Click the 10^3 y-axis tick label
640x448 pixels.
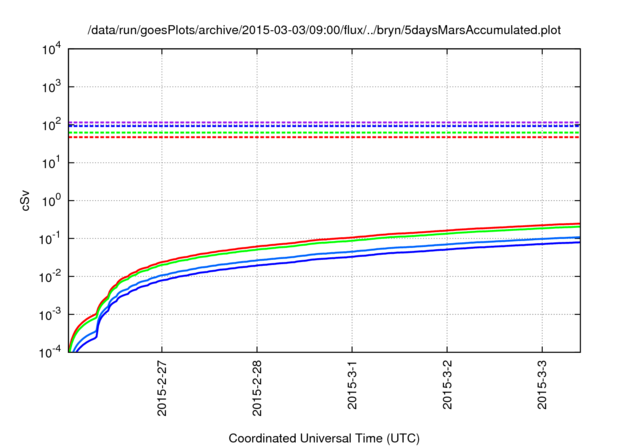[x=51, y=86]
